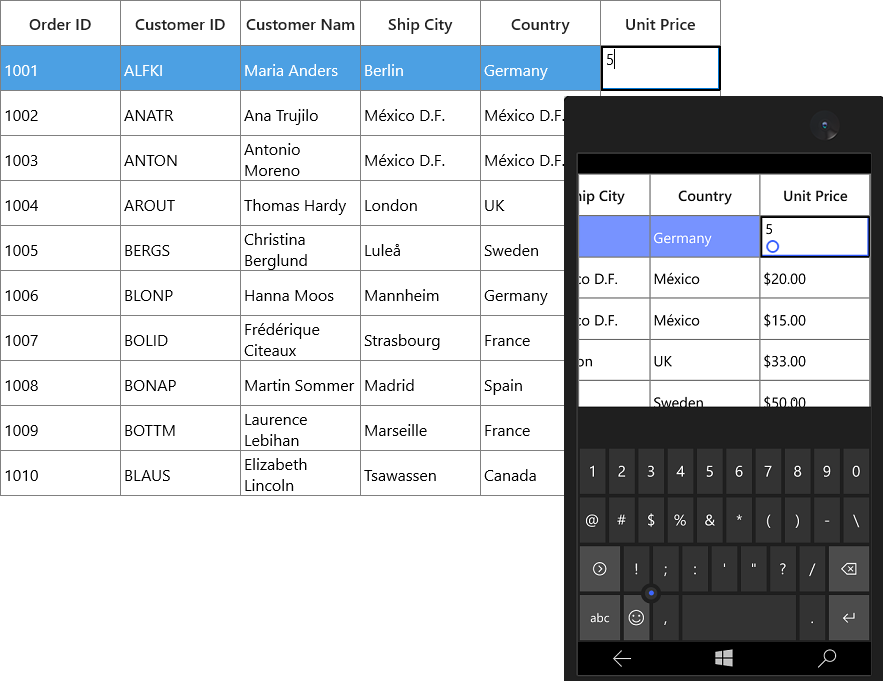
Task: Select the Elizabeth Lincoln cell
Action: point(300,475)
